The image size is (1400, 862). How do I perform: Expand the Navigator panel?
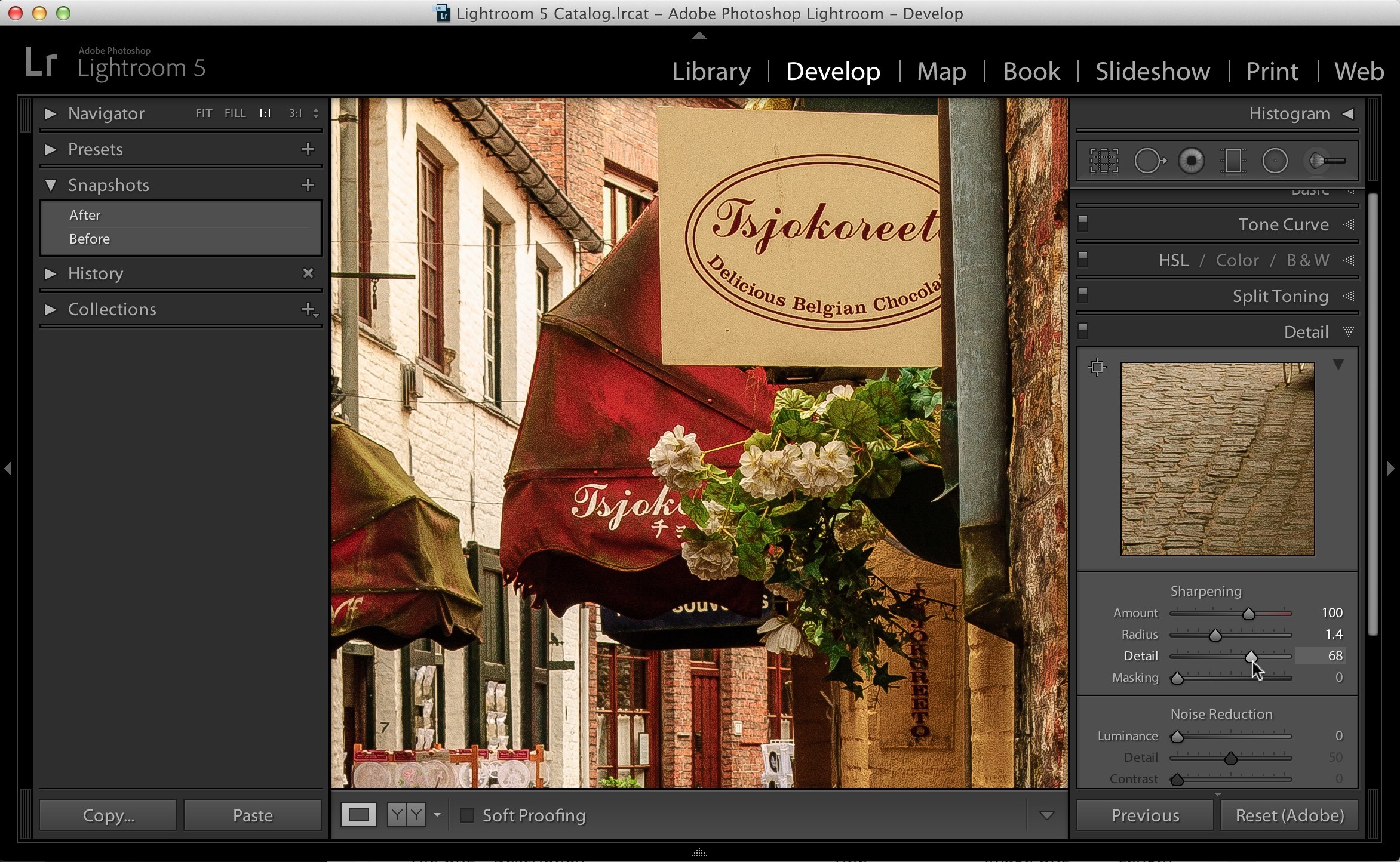pos(51,113)
